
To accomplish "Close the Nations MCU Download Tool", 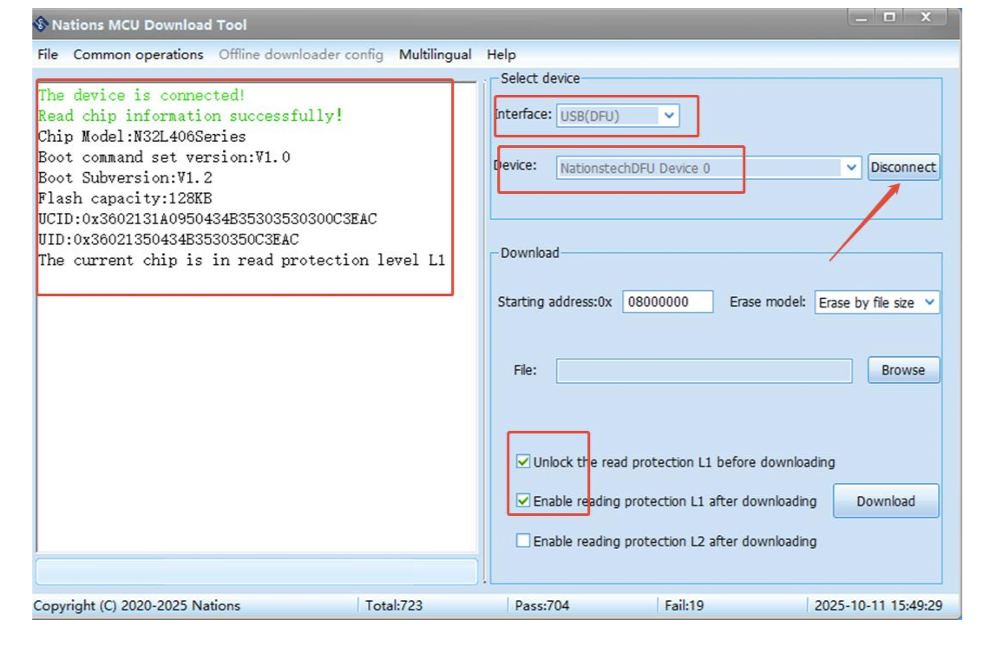I will (x=927, y=18).
